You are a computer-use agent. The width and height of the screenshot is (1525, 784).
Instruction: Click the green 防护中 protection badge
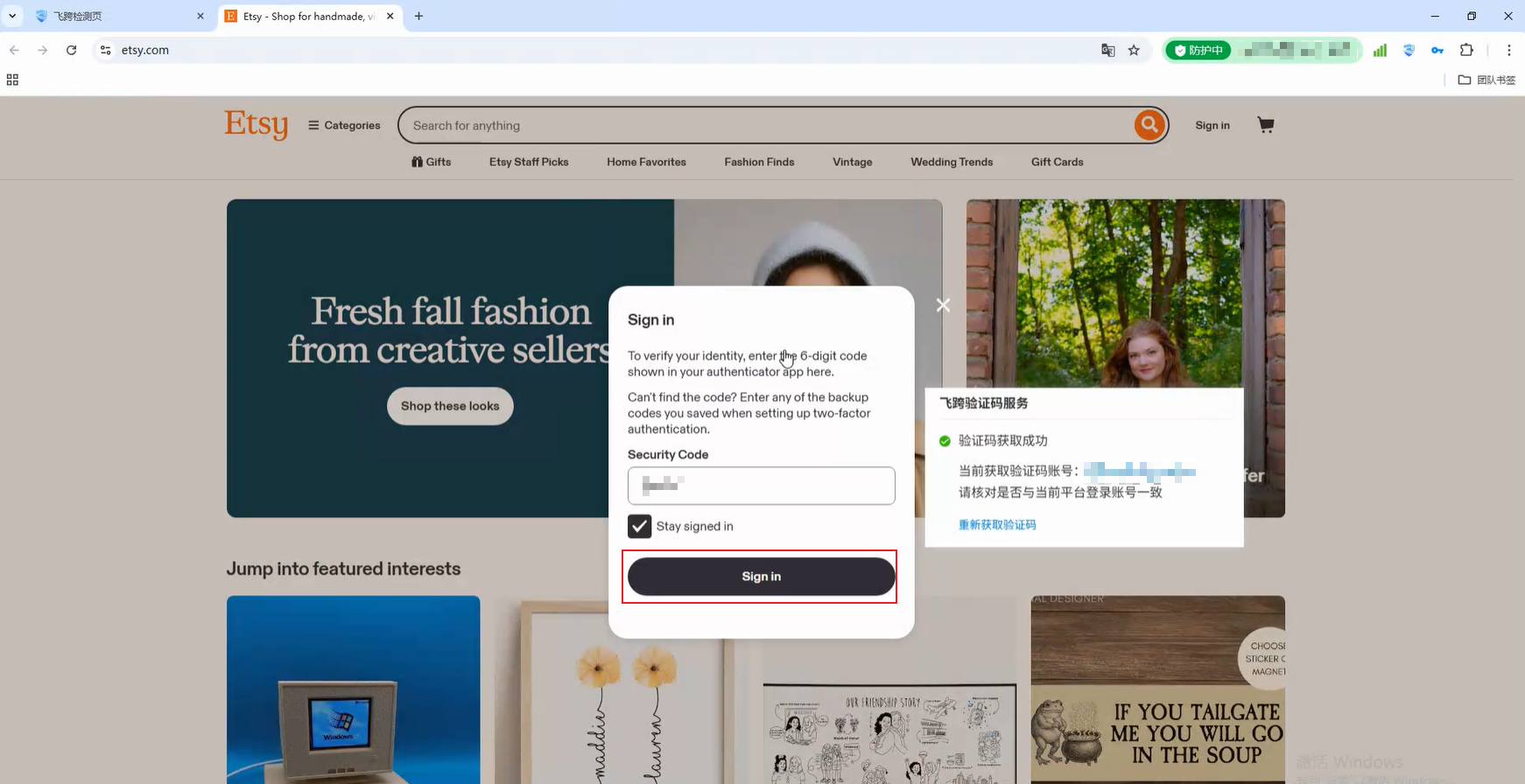click(x=1198, y=50)
